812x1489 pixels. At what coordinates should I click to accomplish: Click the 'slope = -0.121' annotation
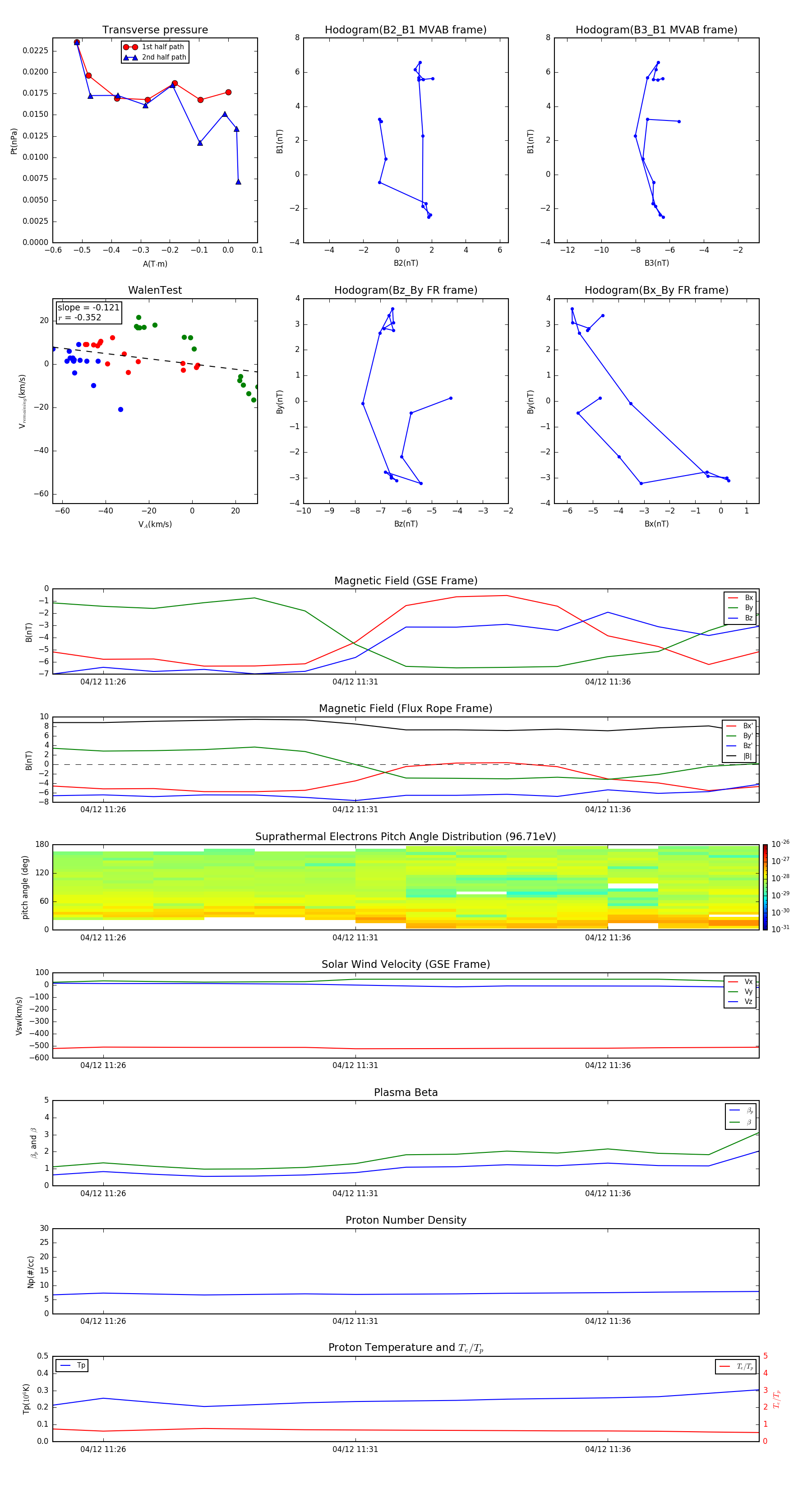click(x=88, y=308)
